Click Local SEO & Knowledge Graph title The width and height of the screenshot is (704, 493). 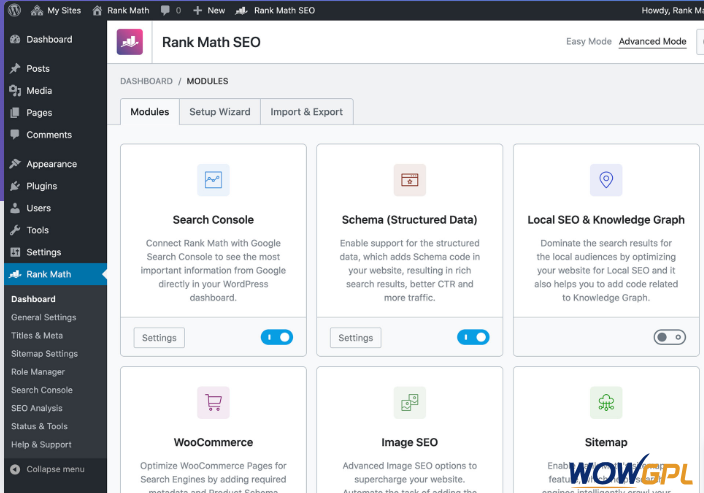606,220
